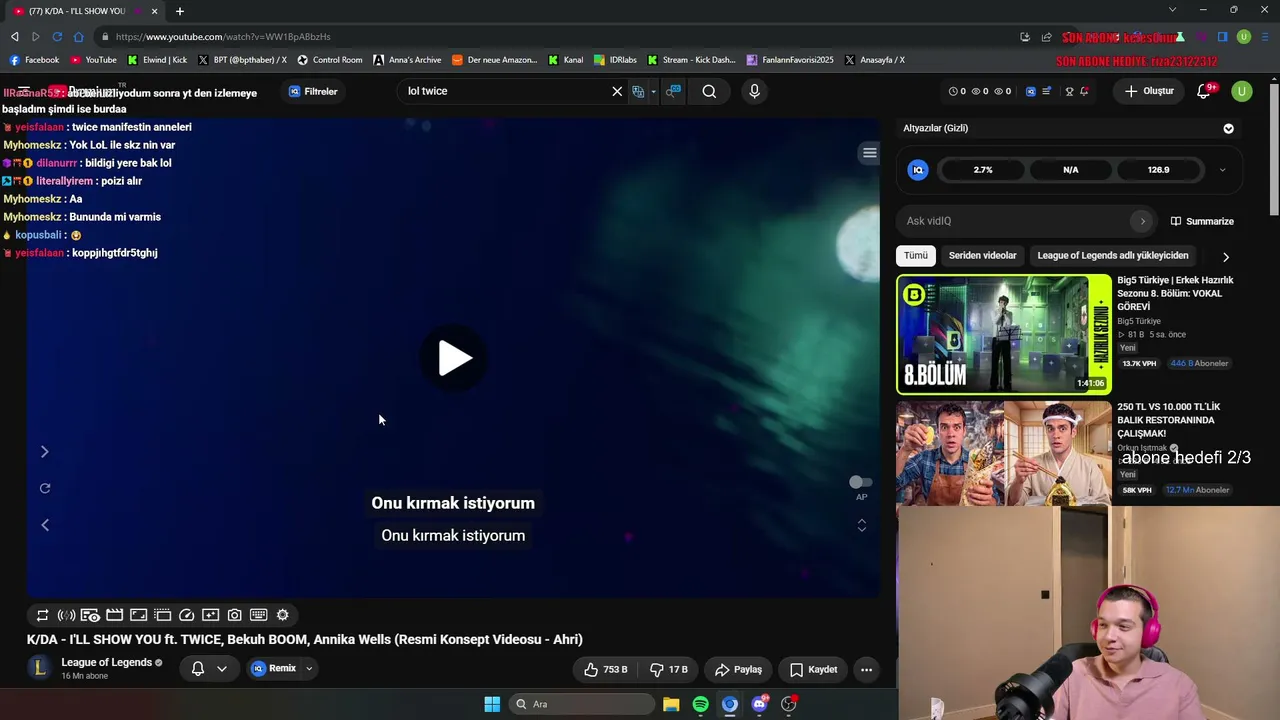Open the green U account avatar on YouTube
The width and height of the screenshot is (1280, 720).
point(1242,91)
